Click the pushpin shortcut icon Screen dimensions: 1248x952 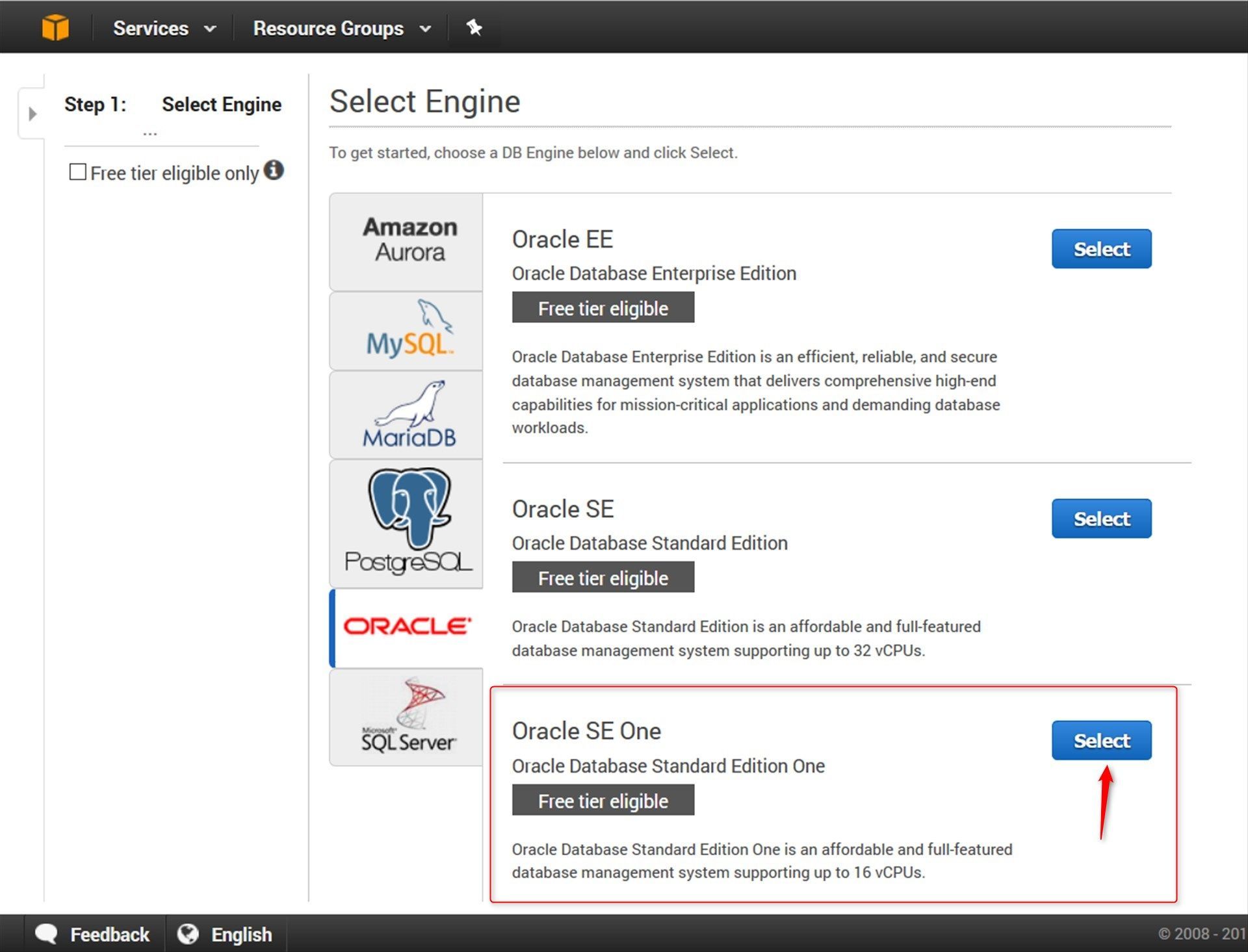(474, 27)
